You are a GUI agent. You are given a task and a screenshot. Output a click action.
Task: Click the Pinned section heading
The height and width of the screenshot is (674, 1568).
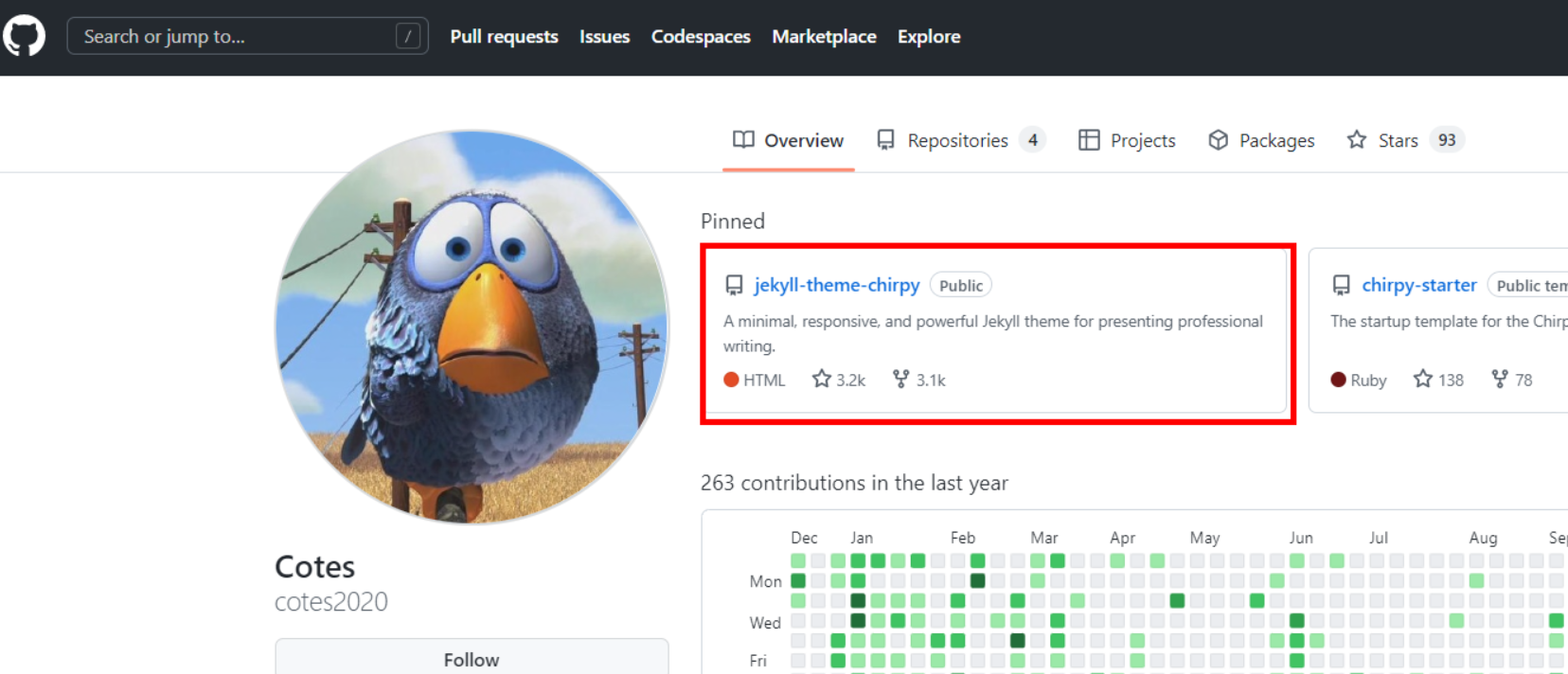pos(733,222)
